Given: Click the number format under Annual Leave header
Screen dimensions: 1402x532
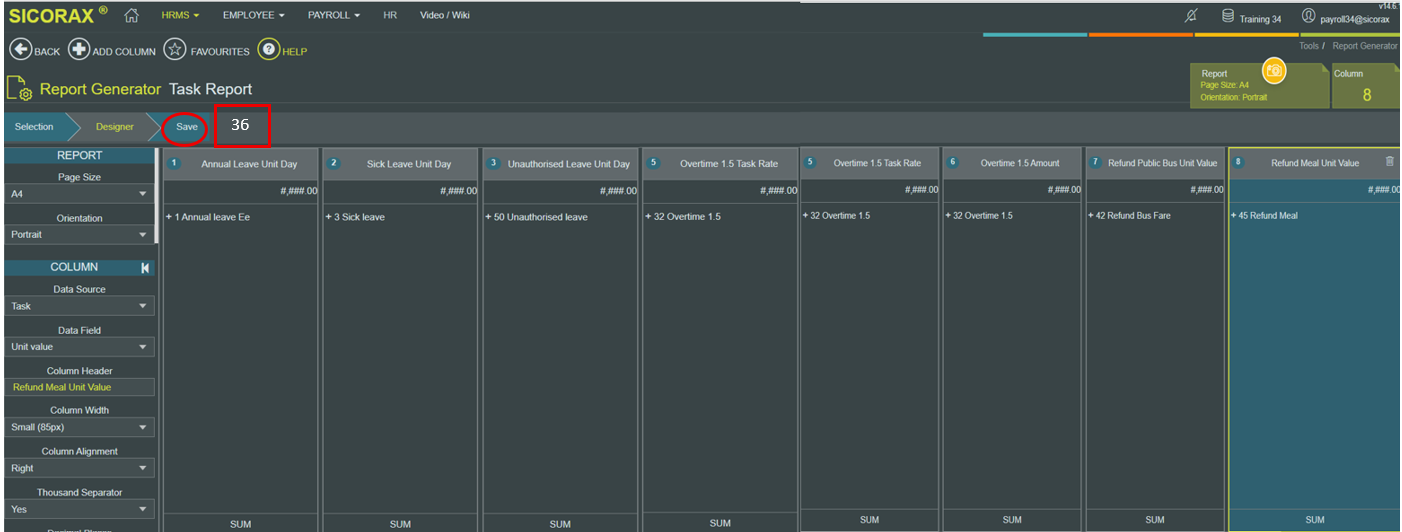Looking at the screenshot, I should click(298, 191).
